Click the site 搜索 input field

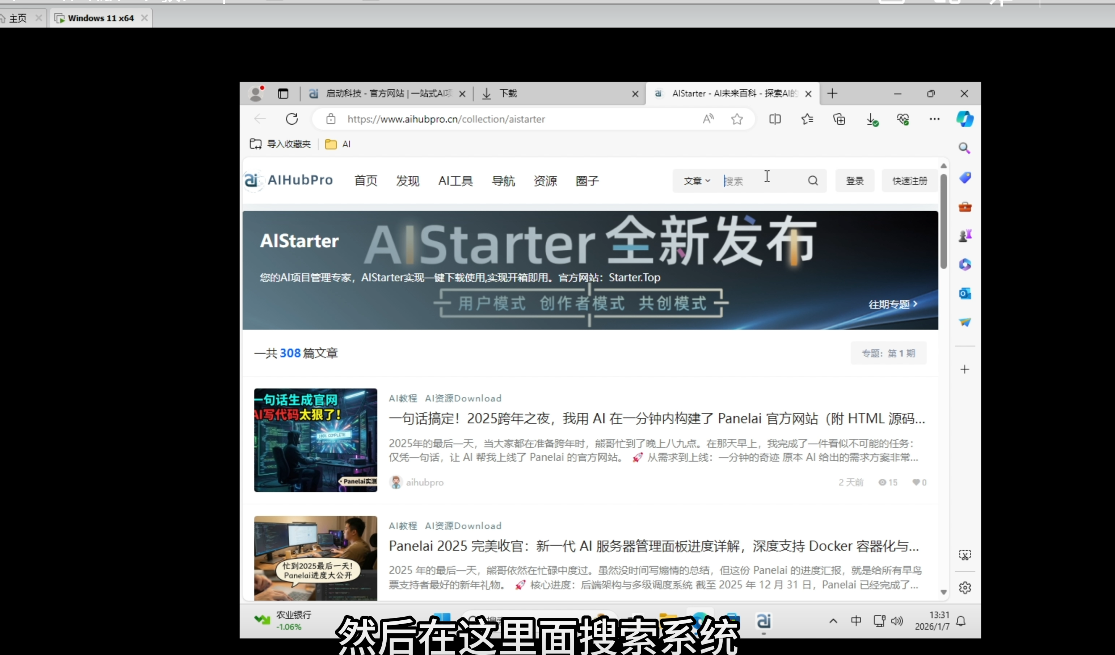(762, 181)
